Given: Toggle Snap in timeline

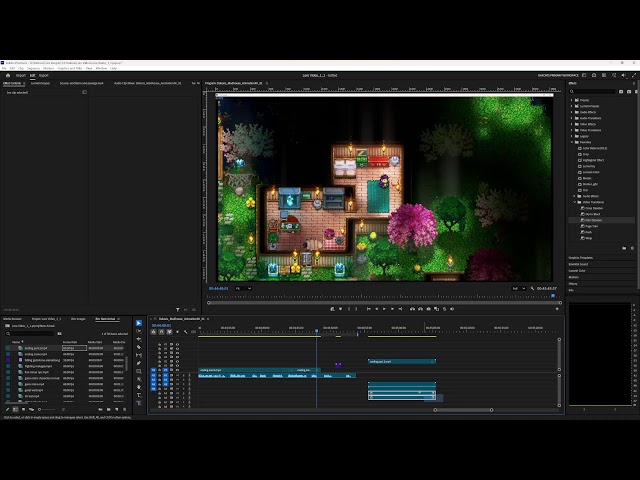Looking at the screenshot, I should pos(162,332).
